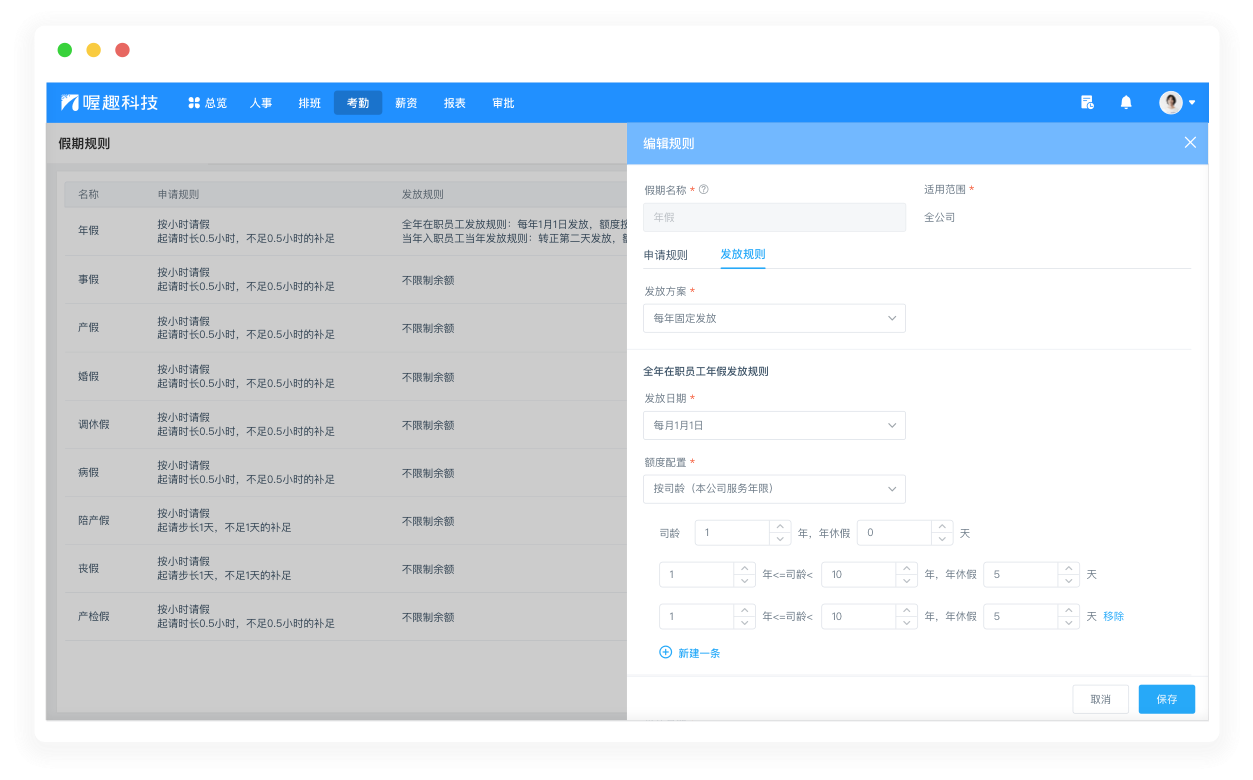Close the 编辑规则 panel
1253x780 pixels.
1190,143
